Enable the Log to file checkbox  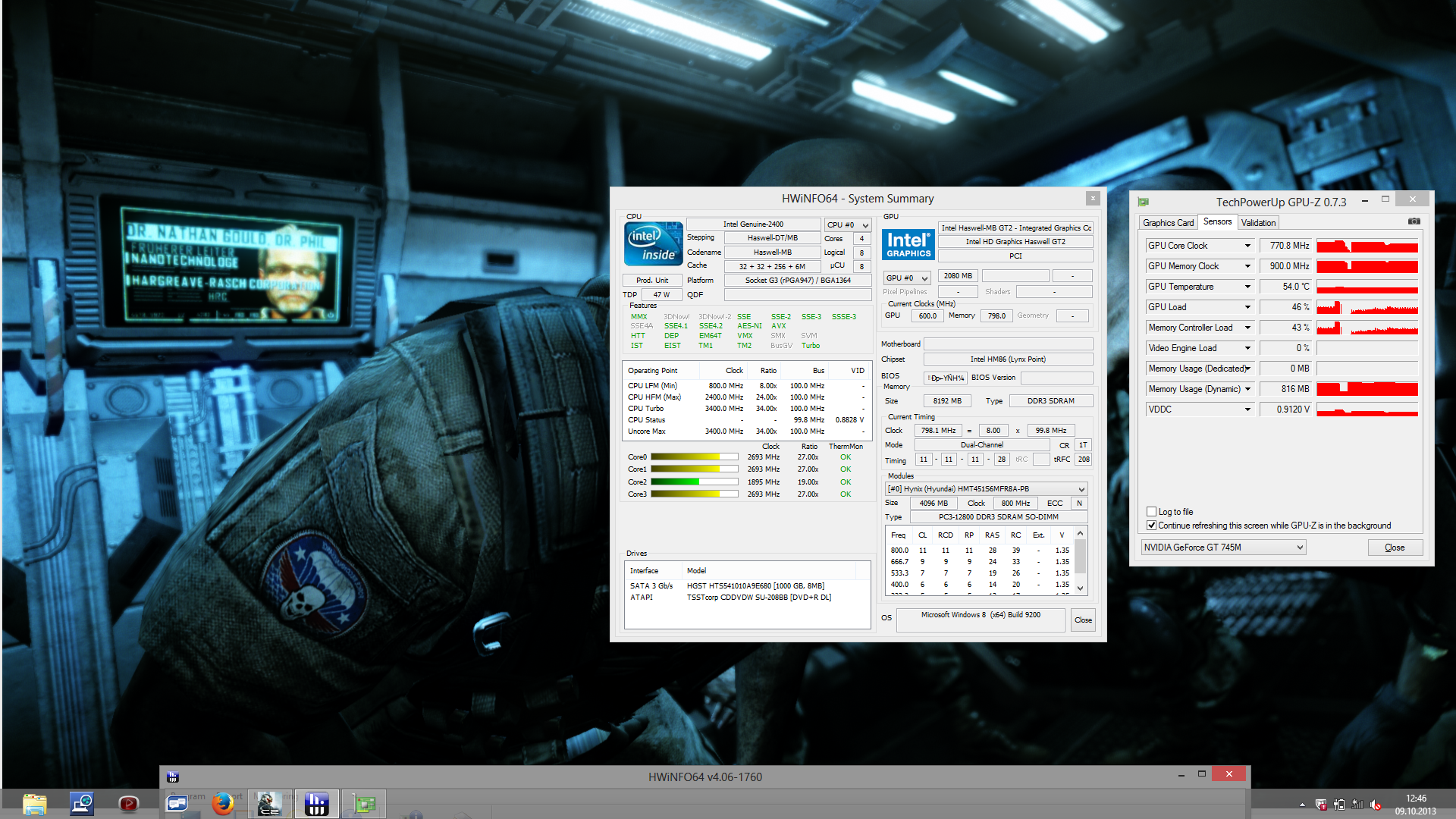click(1151, 512)
